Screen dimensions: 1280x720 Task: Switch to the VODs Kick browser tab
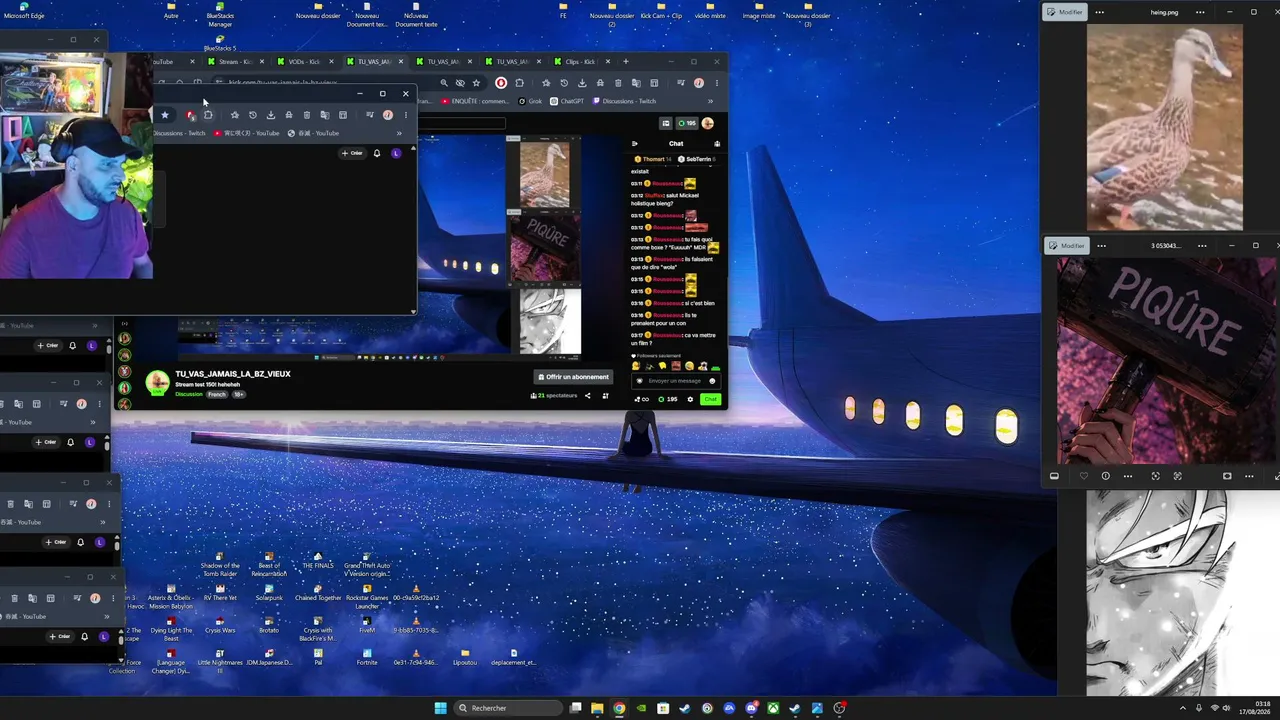click(304, 62)
